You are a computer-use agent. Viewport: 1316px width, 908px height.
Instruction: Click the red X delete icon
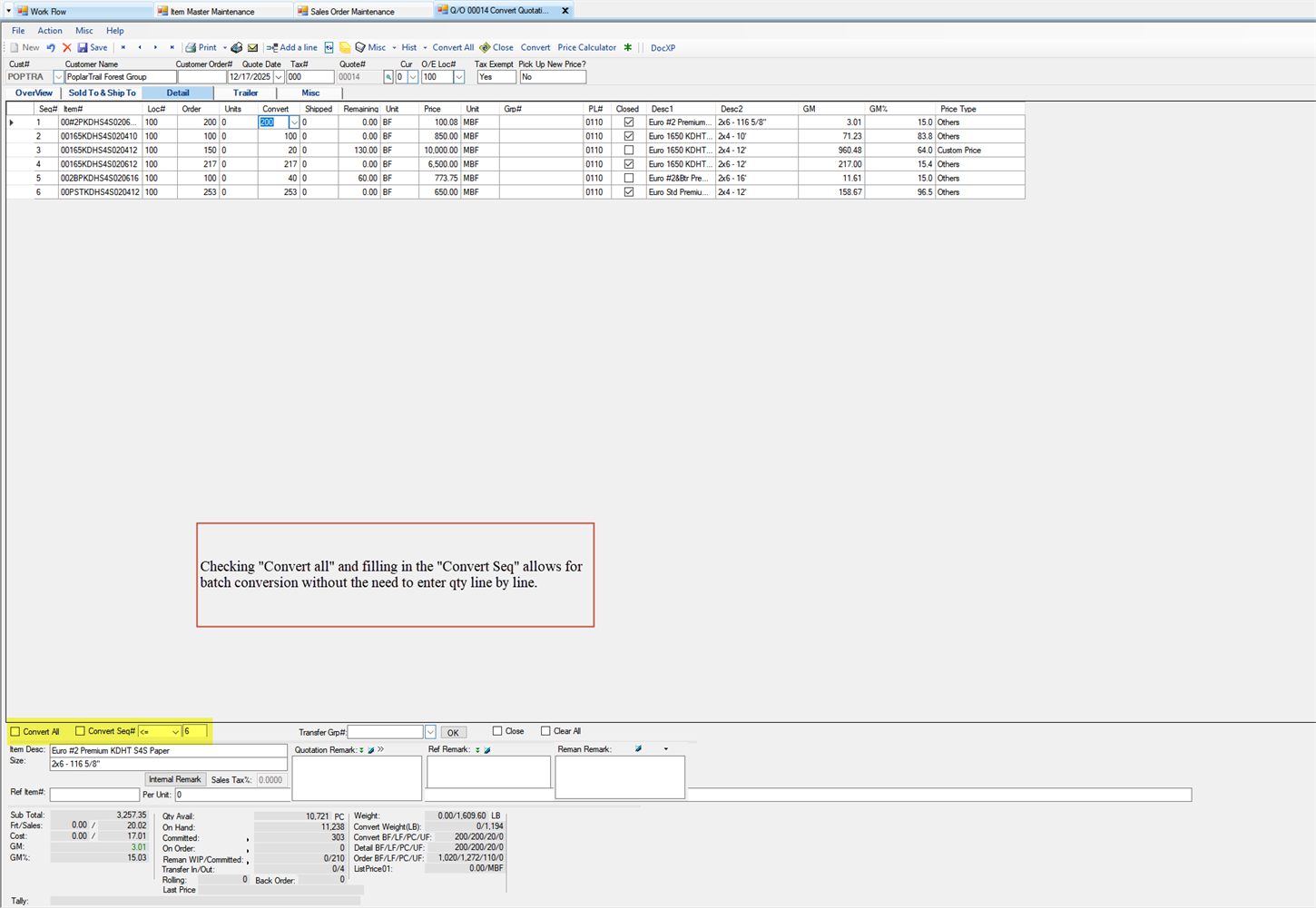pyautogui.click(x=66, y=47)
